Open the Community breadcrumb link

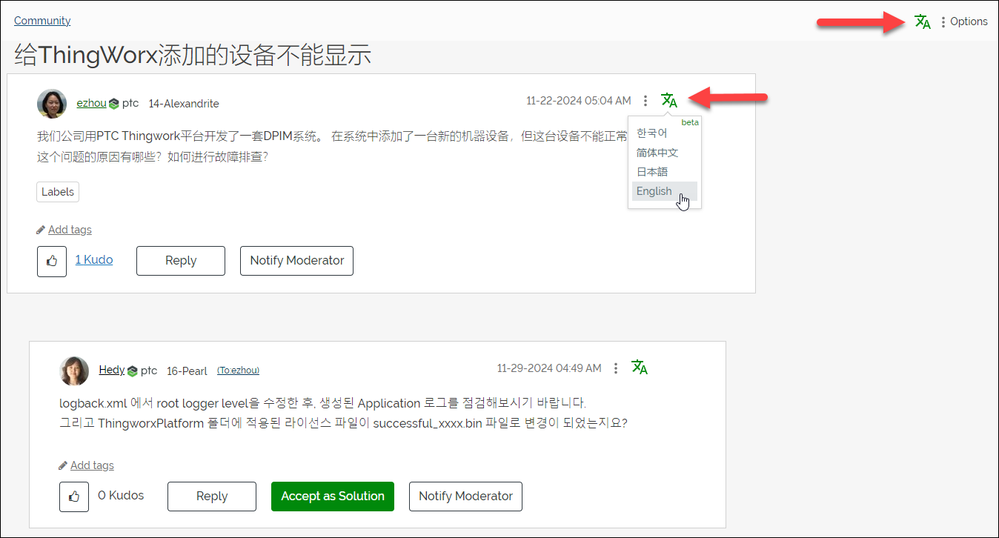(42, 20)
